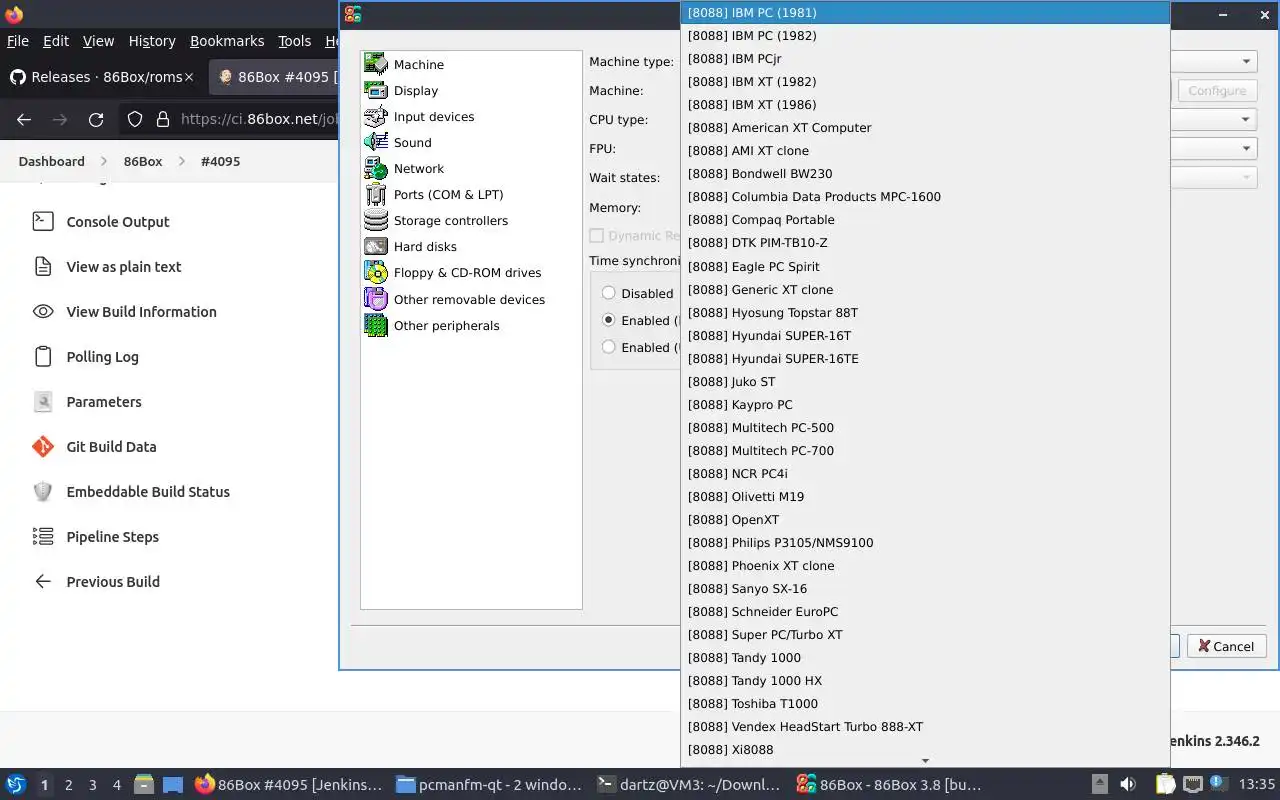Open the taskbar start menu icon
The height and width of the screenshot is (800, 1280).
coord(16,784)
